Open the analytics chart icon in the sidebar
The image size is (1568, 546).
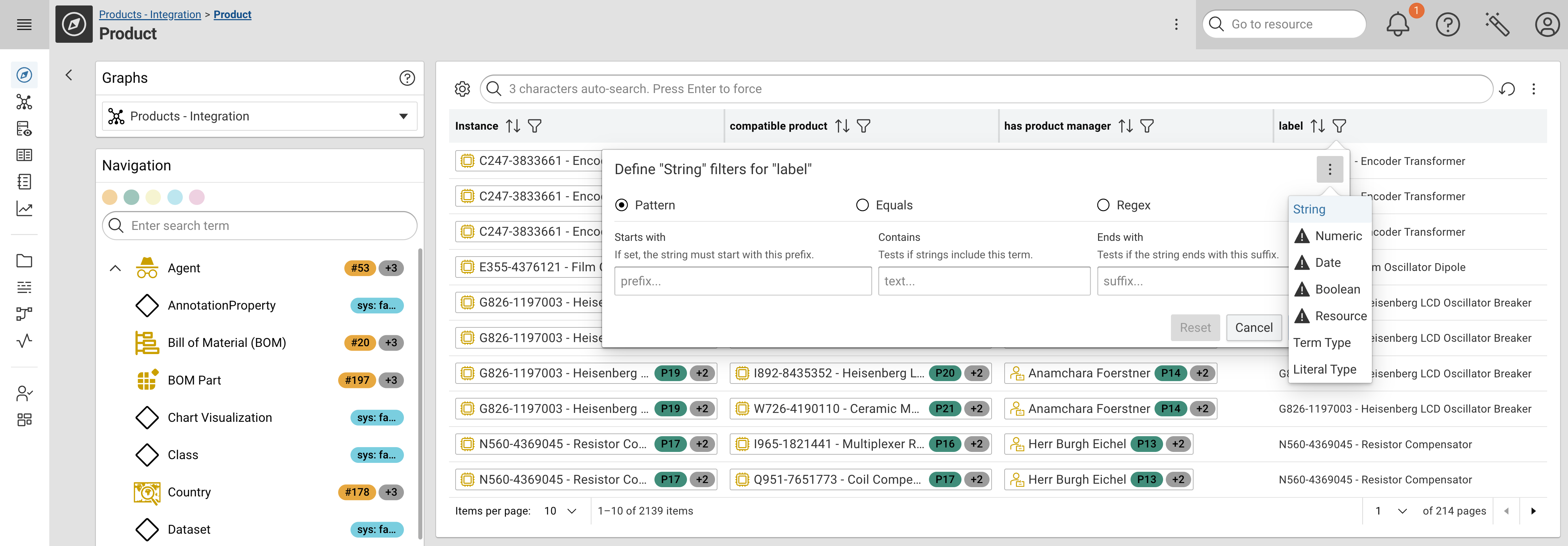(24, 209)
